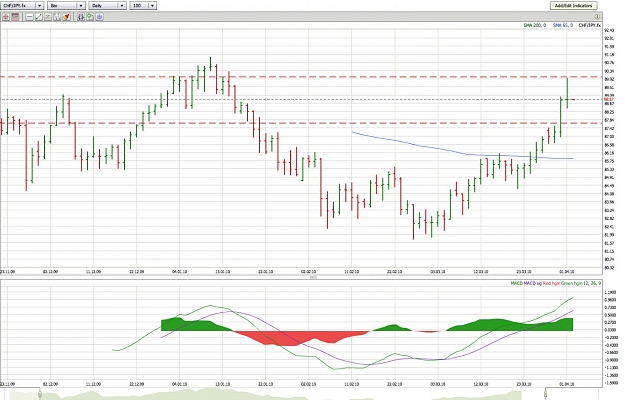Click the 1.1900 label on MACD axis
This screenshot has height=400, width=625.
click(x=610, y=292)
